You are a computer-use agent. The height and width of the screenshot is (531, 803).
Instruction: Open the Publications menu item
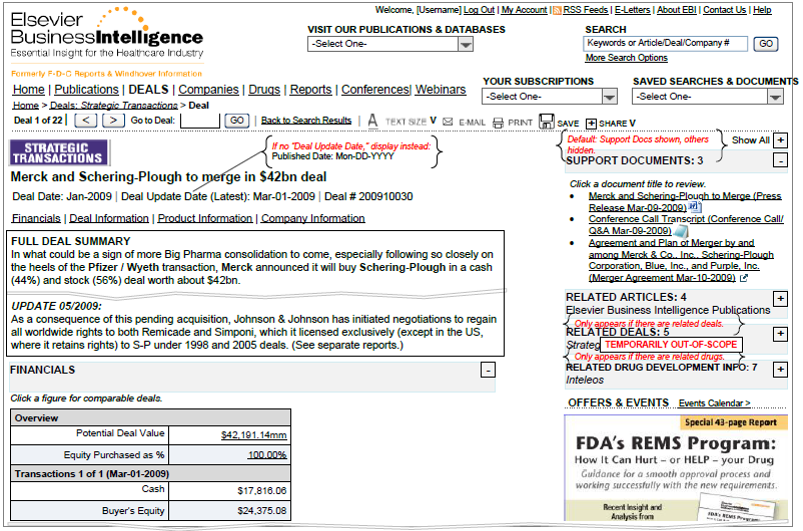click(87, 90)
